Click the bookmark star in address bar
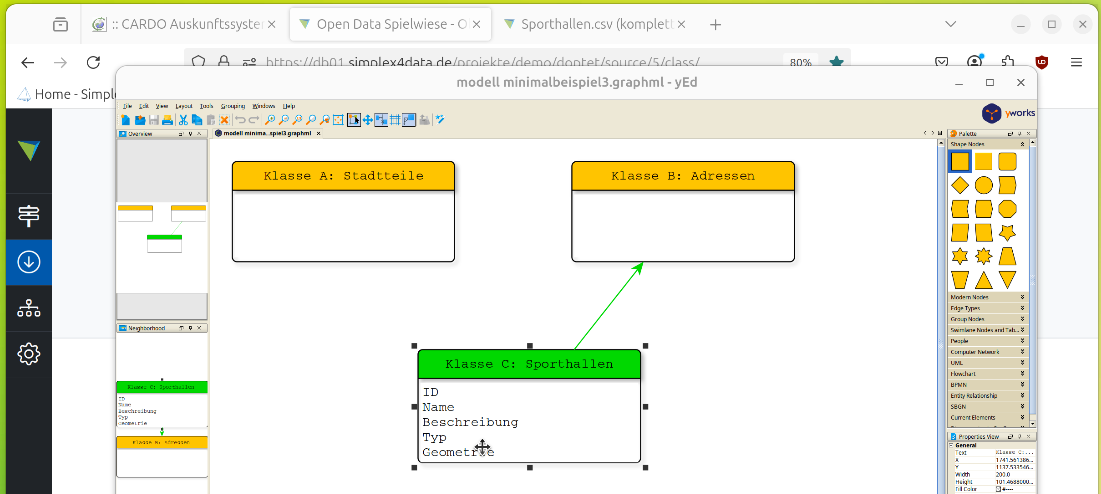This screenshot has width=1101, height=494. (x=836, y=62)
